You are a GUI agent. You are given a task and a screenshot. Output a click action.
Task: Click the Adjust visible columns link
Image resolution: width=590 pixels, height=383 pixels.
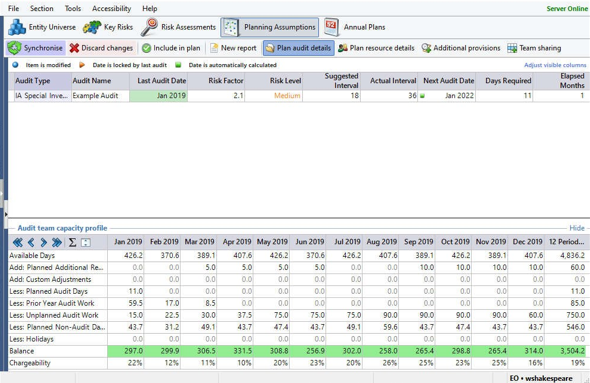click(x=555, y=65)
